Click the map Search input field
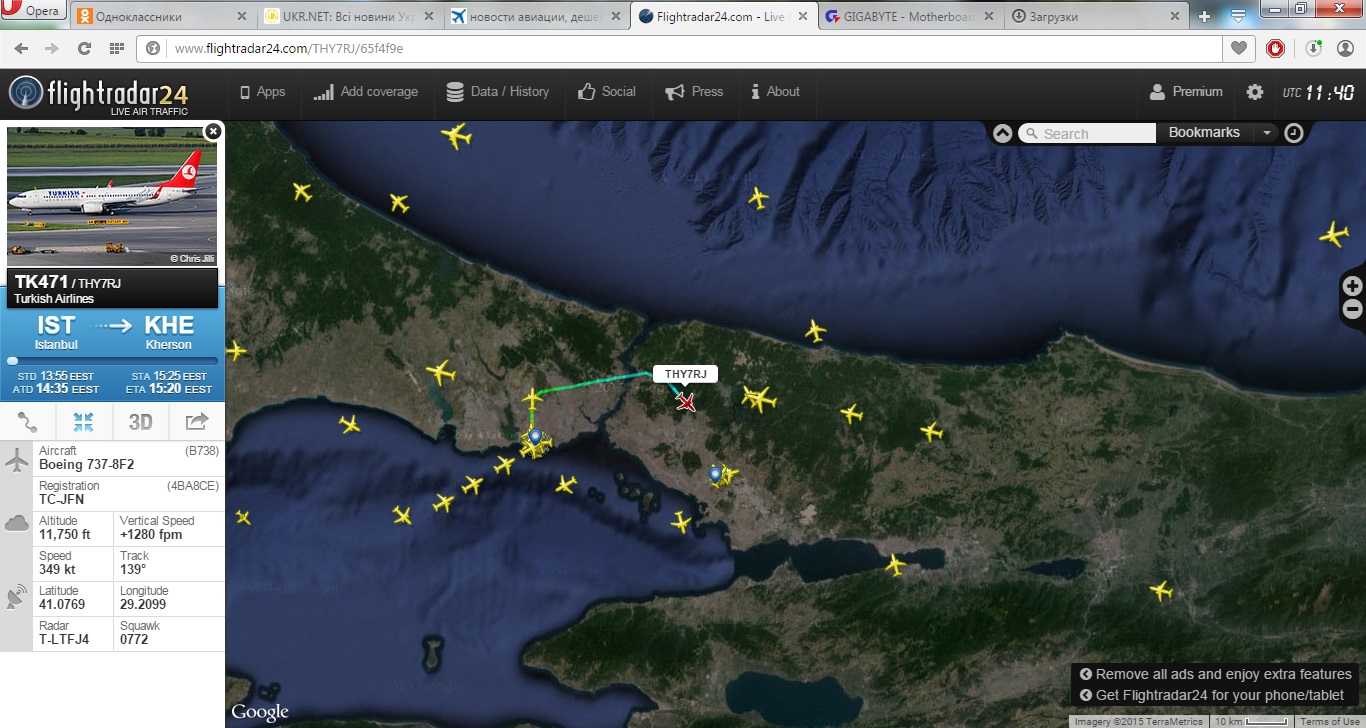The height and width of the screenshot is (728, 1366). (x=1096, y=134)
